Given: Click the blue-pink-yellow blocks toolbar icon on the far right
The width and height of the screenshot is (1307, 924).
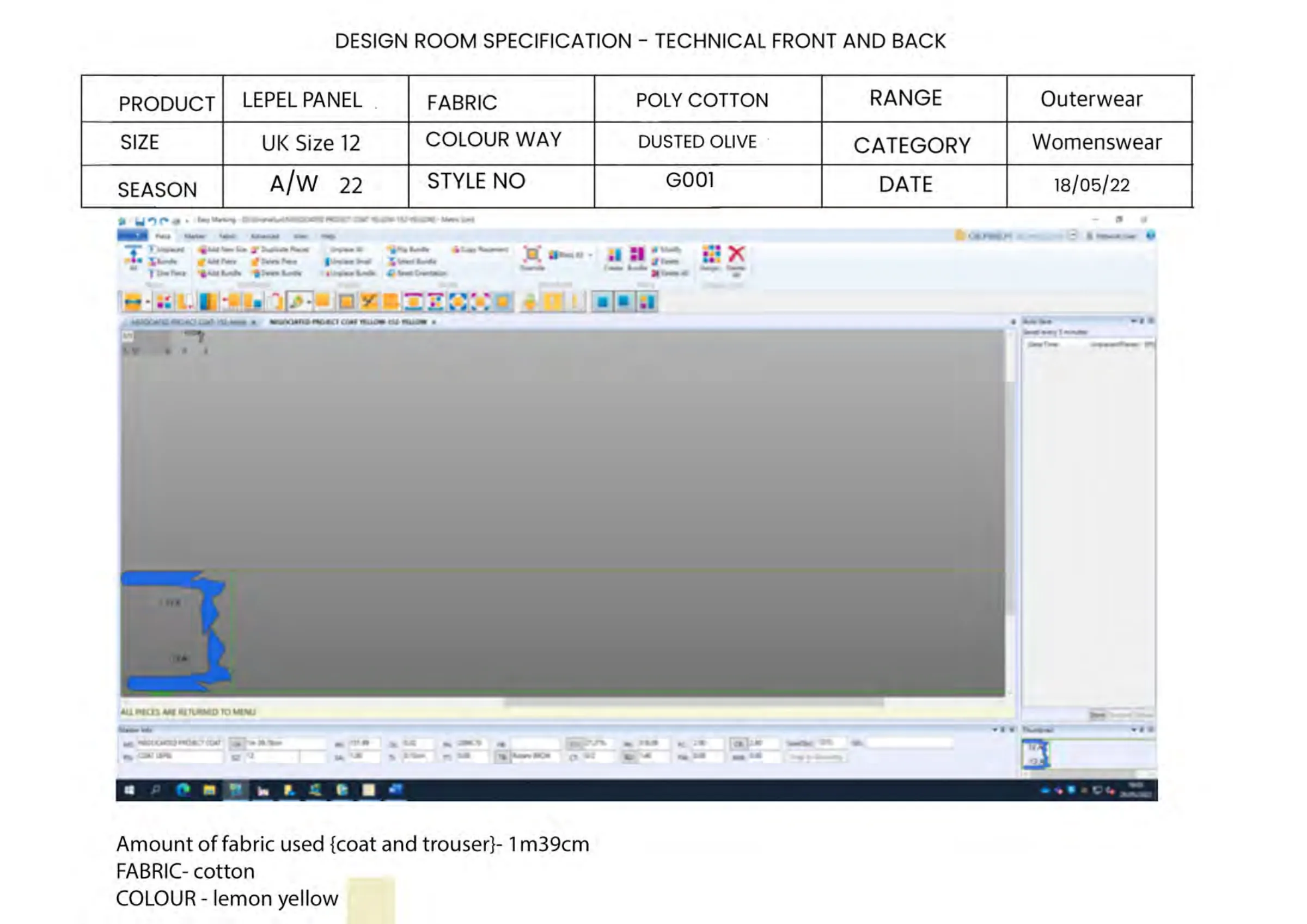Looking at the screenshot, I should point(648,302).
